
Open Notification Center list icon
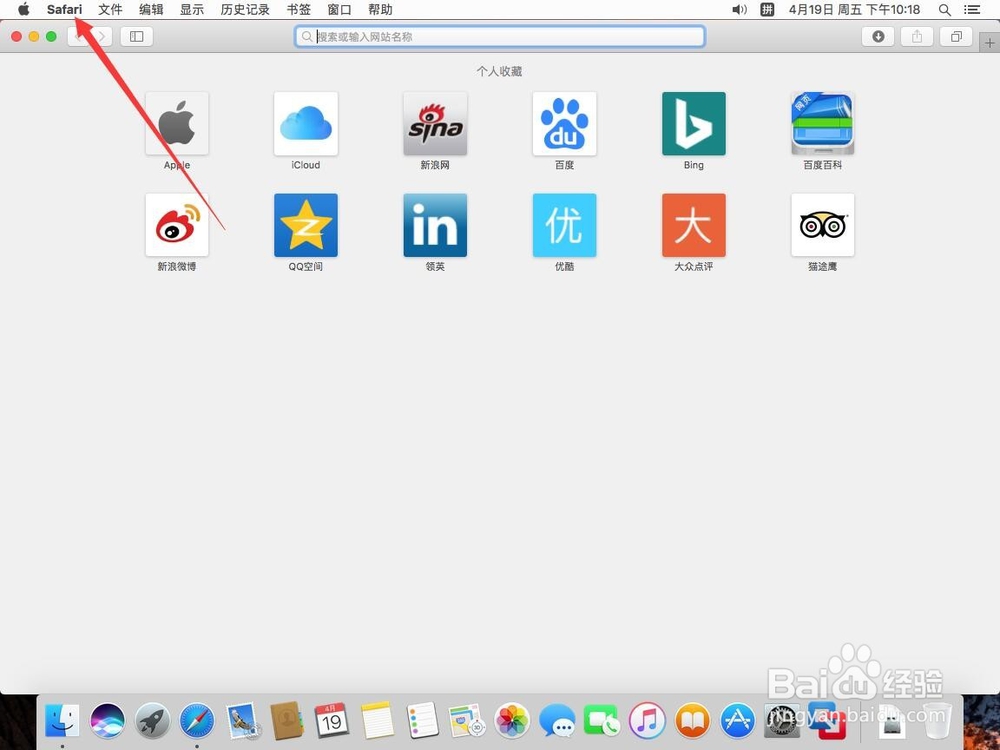[x=972, y=10]
